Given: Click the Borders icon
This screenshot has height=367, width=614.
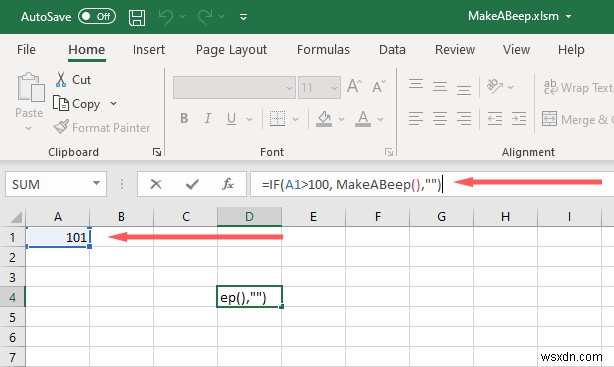Looking at the screenshot, I should pyautogui.click(x=277, y=119).
